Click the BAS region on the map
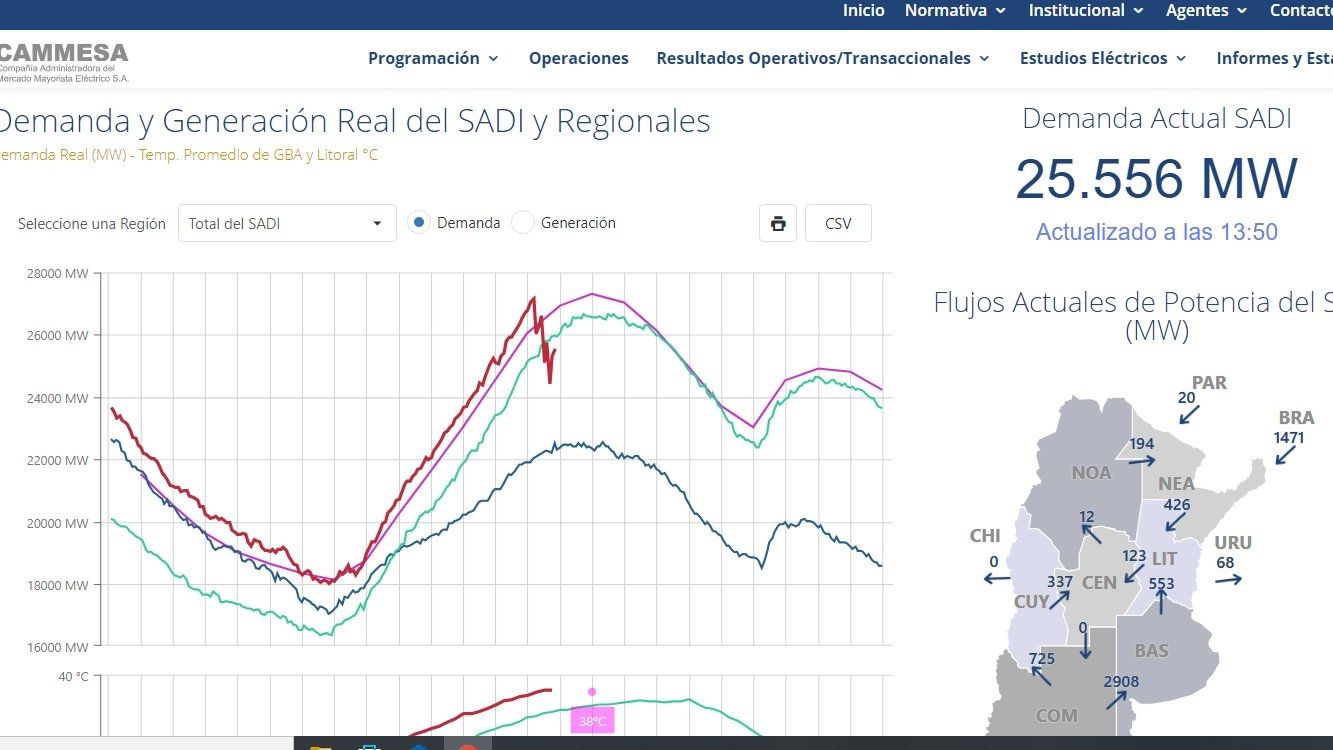This screenshot has width=1333, height=750. tap(1151, 651)
